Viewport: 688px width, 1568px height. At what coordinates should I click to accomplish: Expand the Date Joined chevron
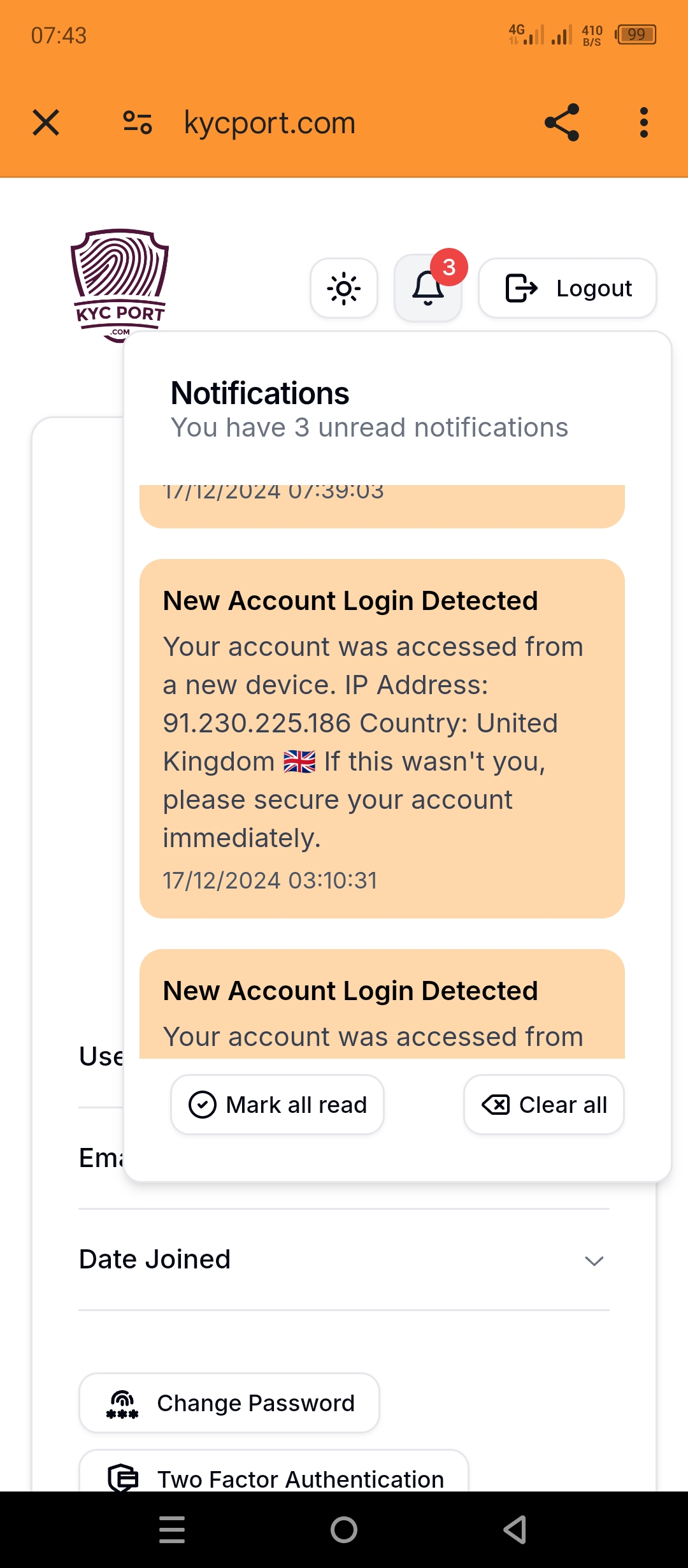point(594,1260)
